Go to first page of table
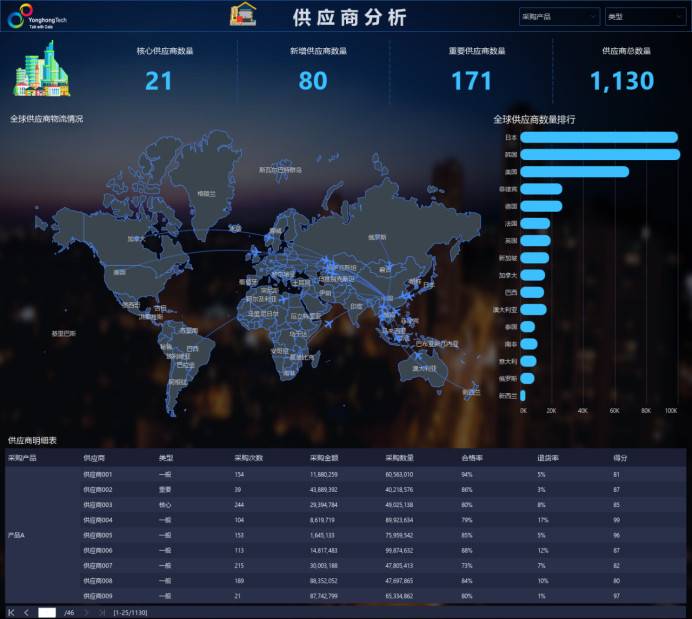The image size is (692, 619). coord(11,611)
